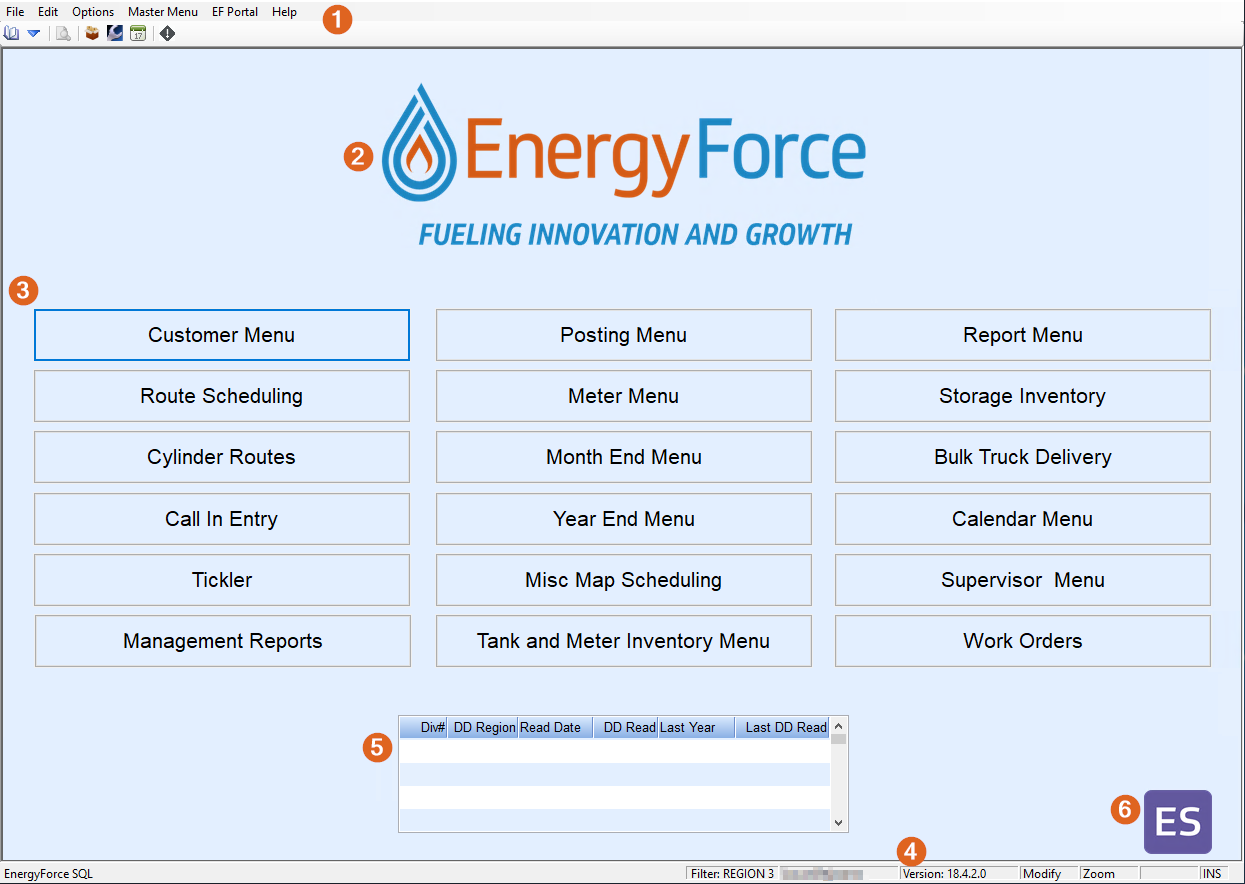Click the brown box toolbar icon
This screenshot has height=884, width=1245.
(92, 33)
